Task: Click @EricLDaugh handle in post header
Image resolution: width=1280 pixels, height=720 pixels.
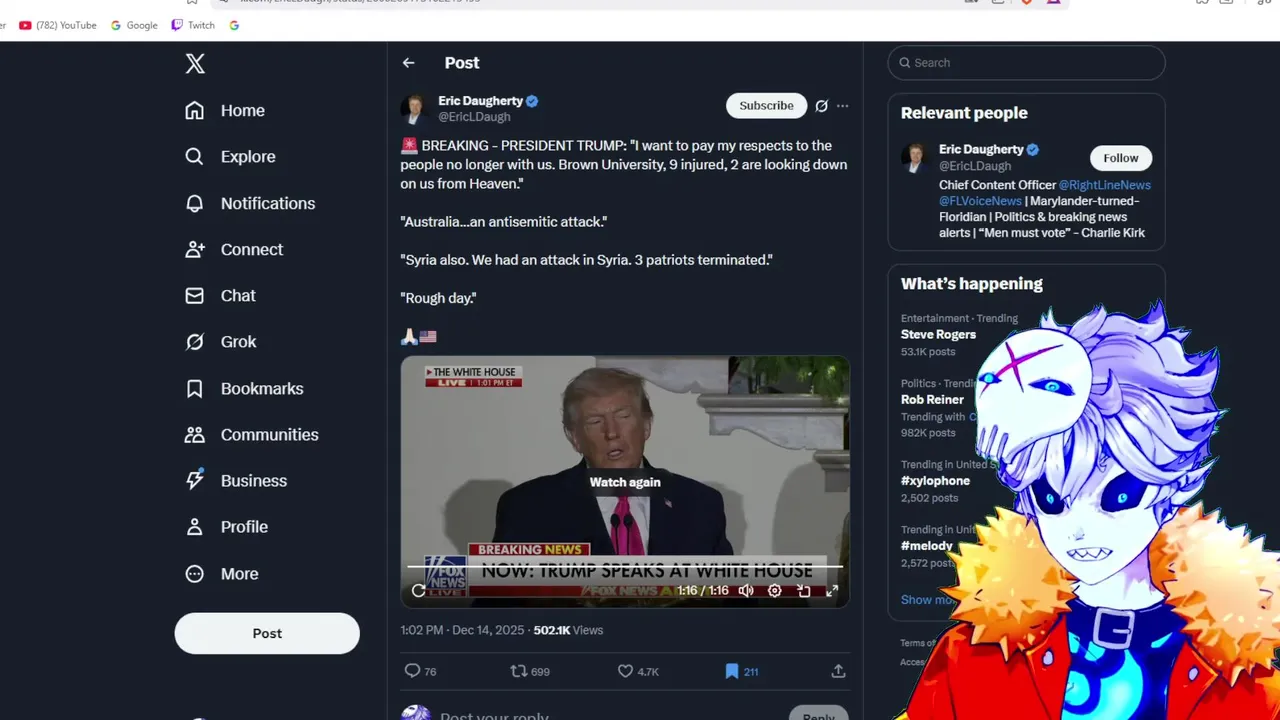Action: tap(474, 117)
